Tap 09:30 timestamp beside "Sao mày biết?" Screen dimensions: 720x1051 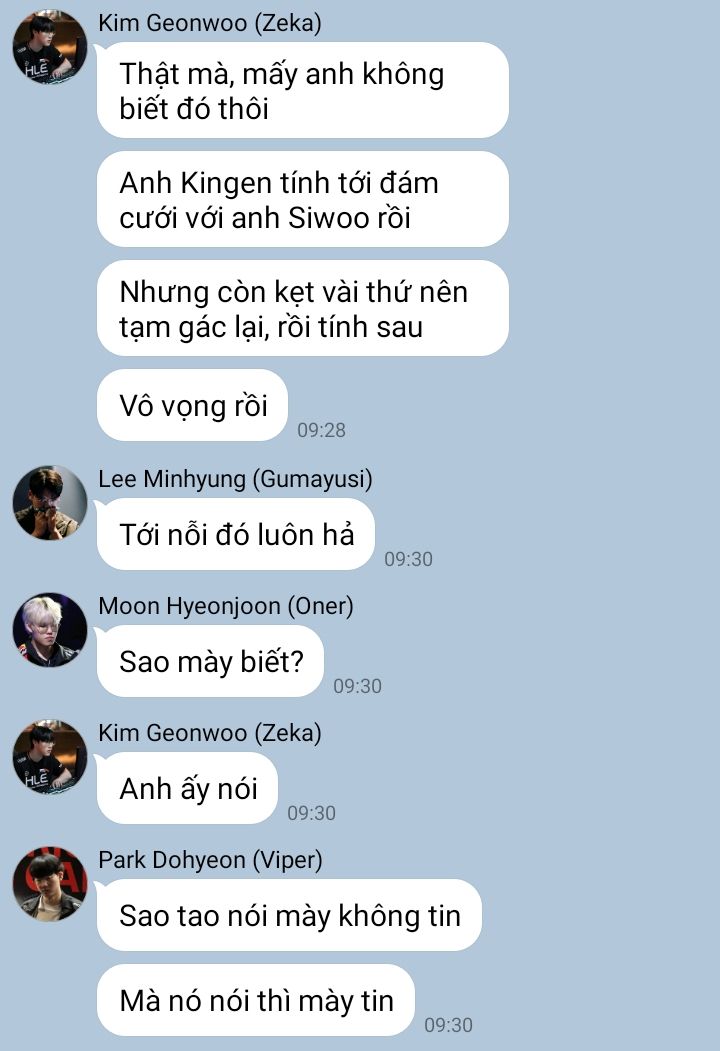[358, 686]
